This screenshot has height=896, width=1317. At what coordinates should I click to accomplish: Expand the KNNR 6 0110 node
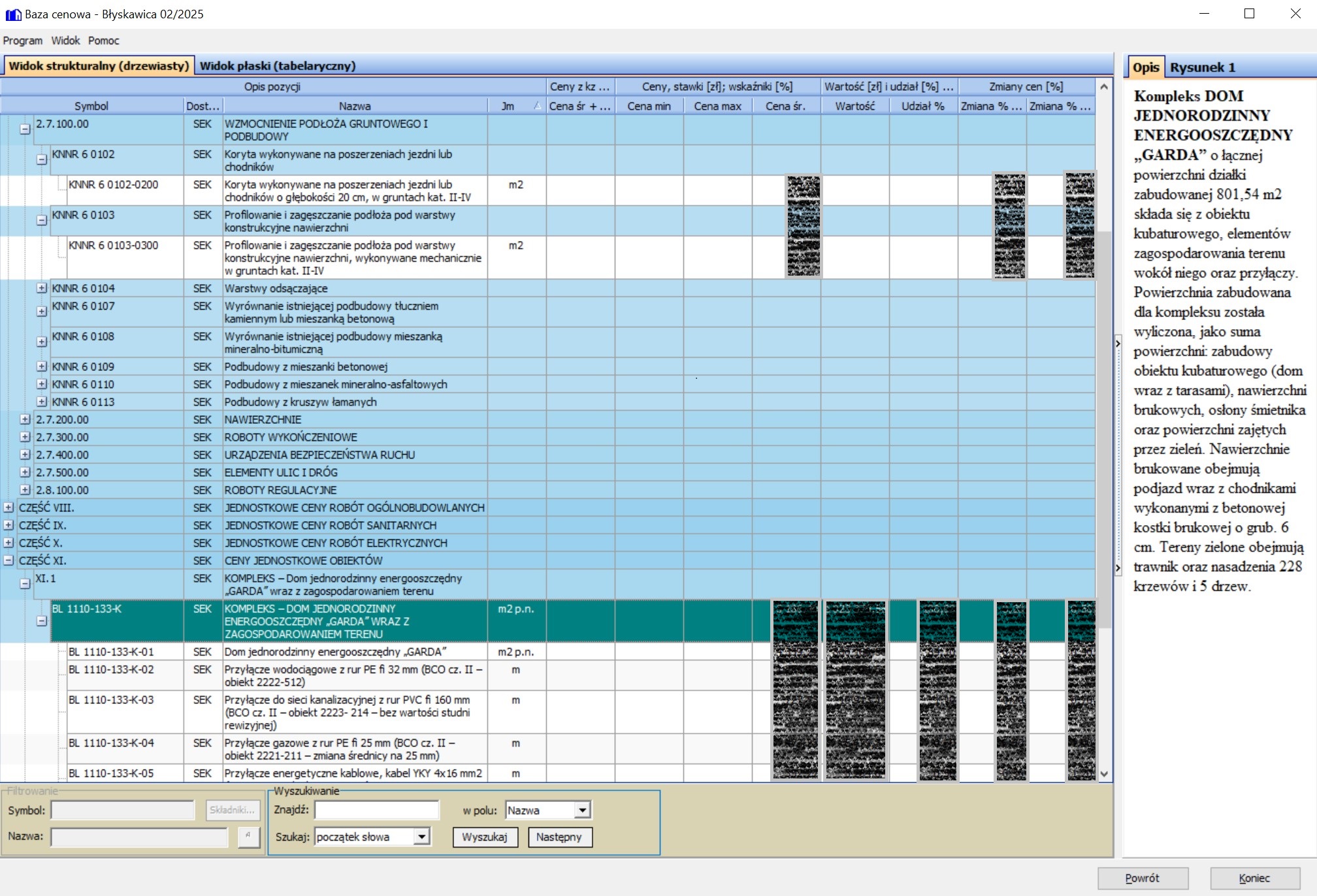pos(42,384)
